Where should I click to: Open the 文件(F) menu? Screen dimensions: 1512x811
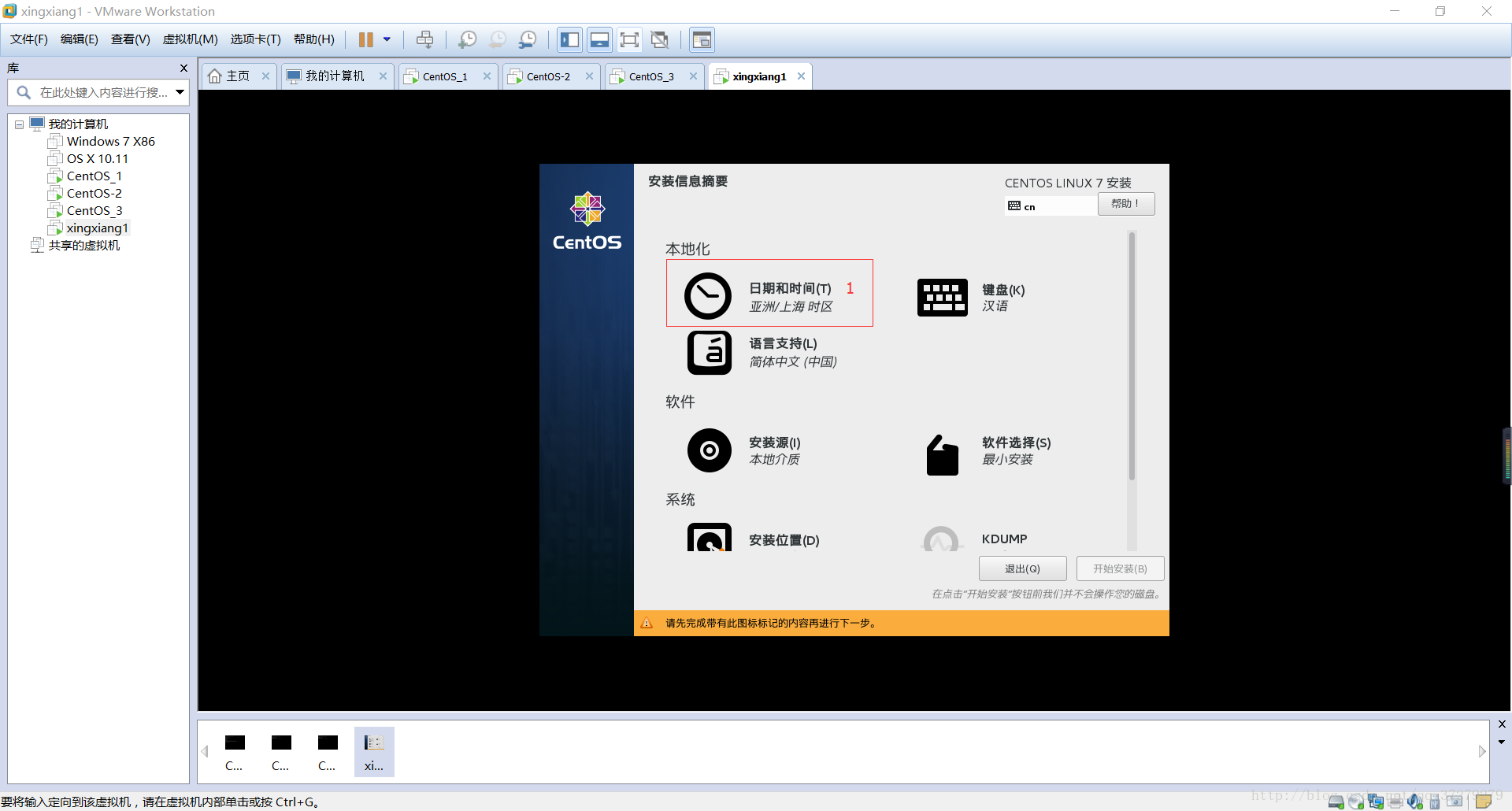29,39
